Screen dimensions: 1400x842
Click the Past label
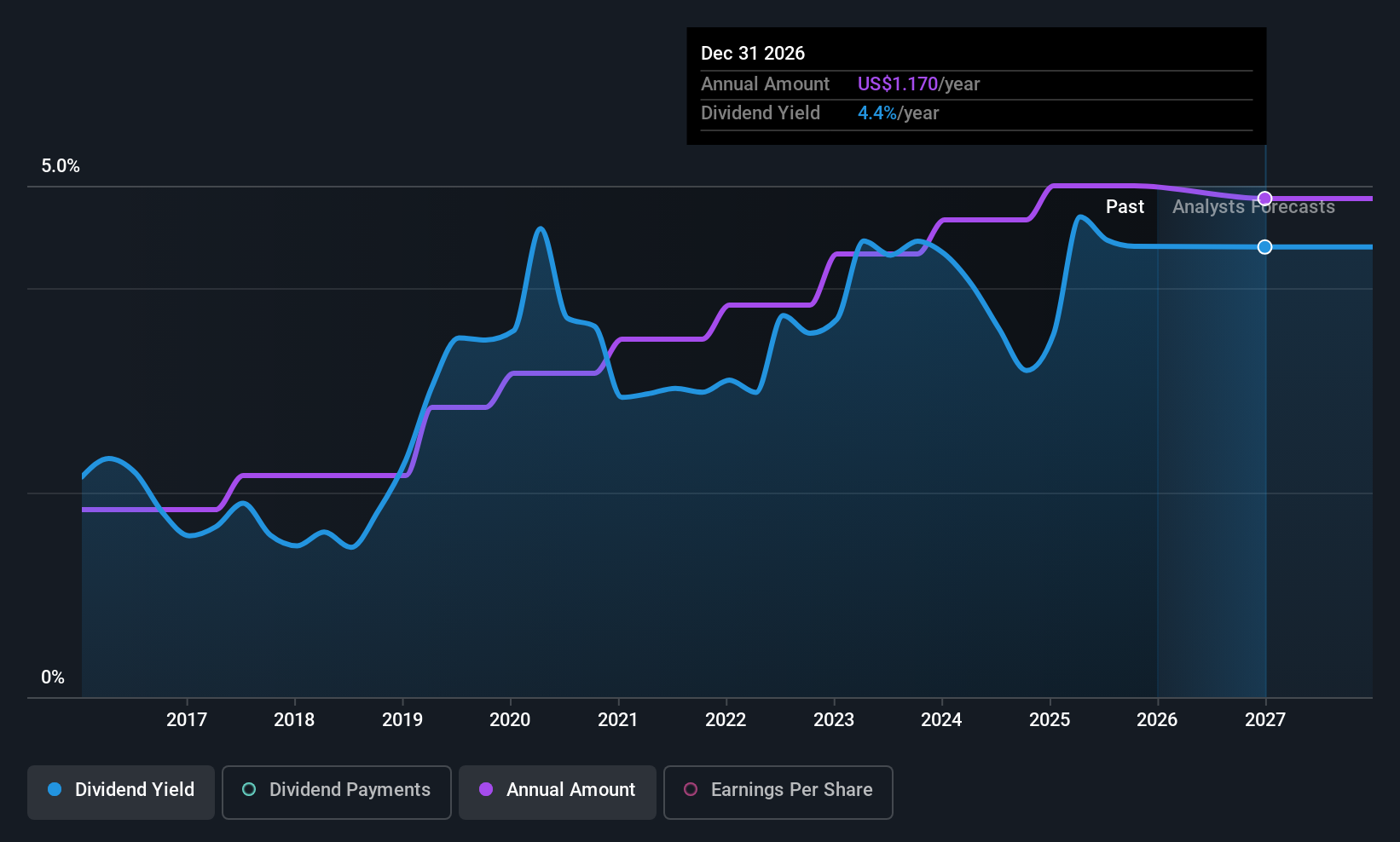point(1125,207)
